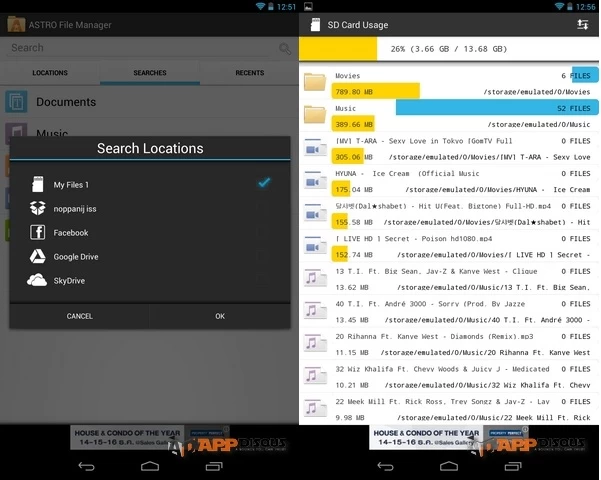Select the SkyDrive cloud icon
Screen dimensions: 601x480
(x=37, y=280)
